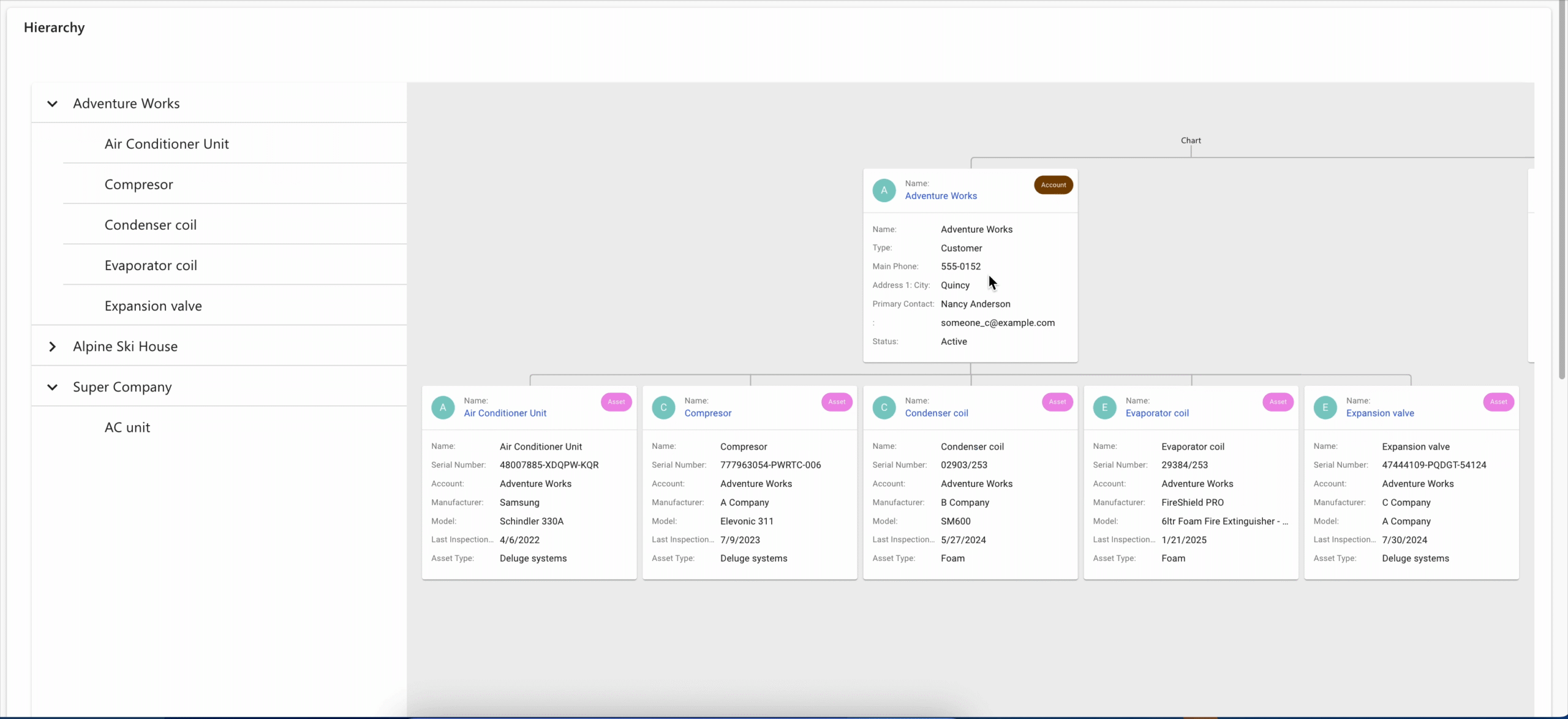1568x719 pixels.
Task: Click the Air Conditioner Unit avatar icon
Action: [443, 407]
